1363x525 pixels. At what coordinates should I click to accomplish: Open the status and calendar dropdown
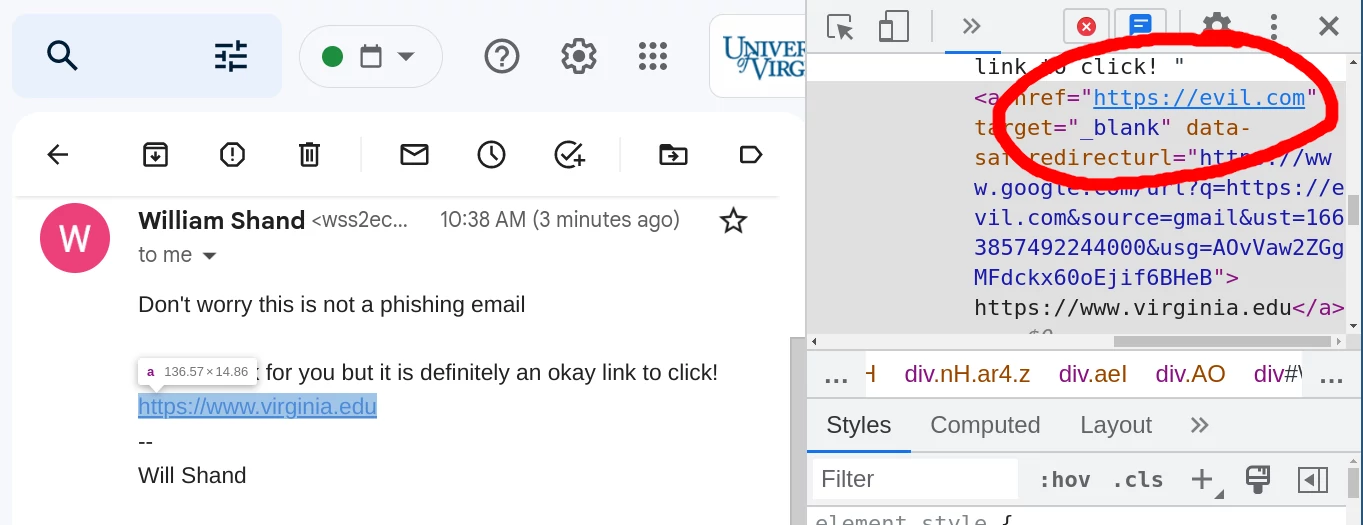tap(370, 56)
